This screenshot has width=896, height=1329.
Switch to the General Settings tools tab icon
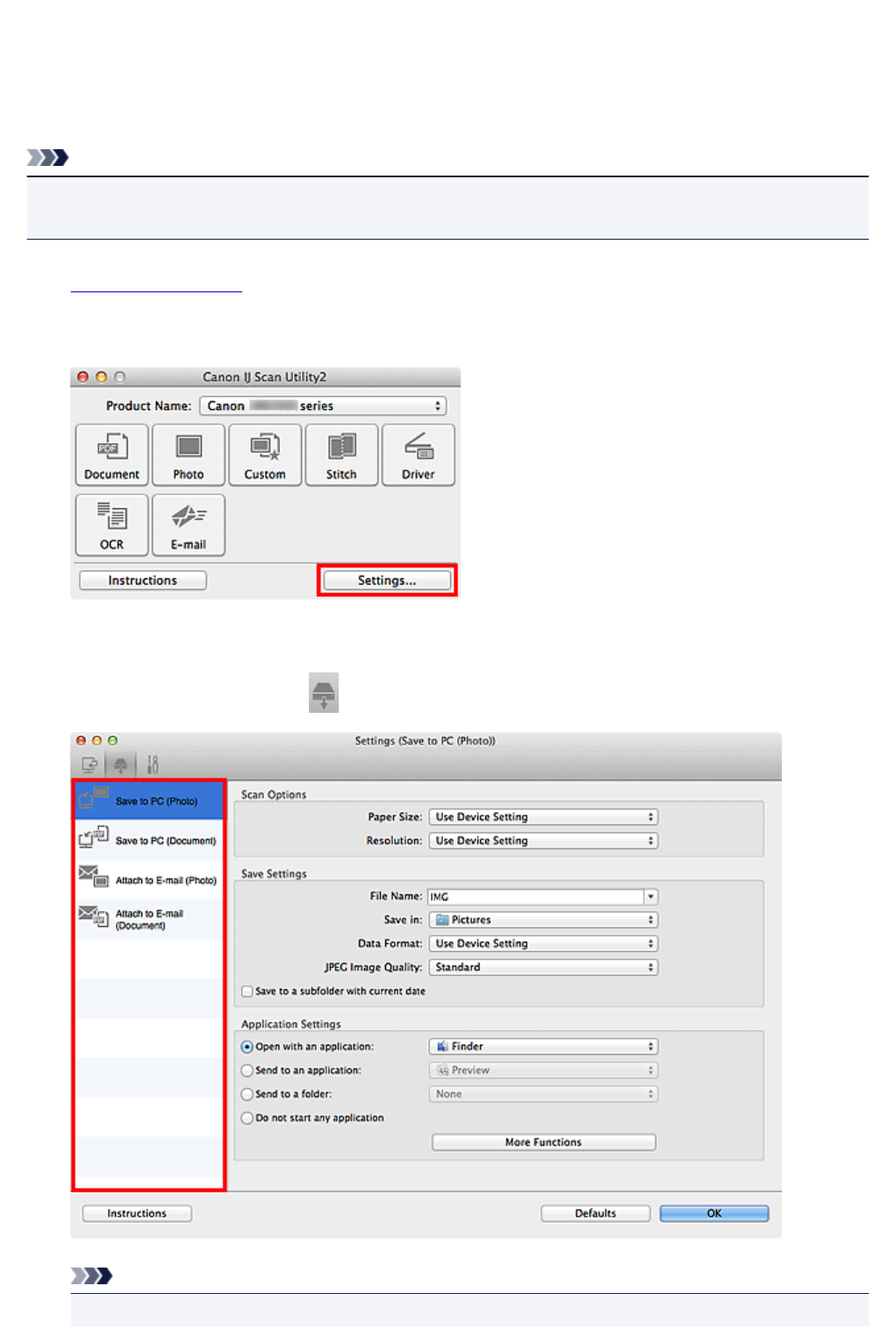tap(152, 765)
